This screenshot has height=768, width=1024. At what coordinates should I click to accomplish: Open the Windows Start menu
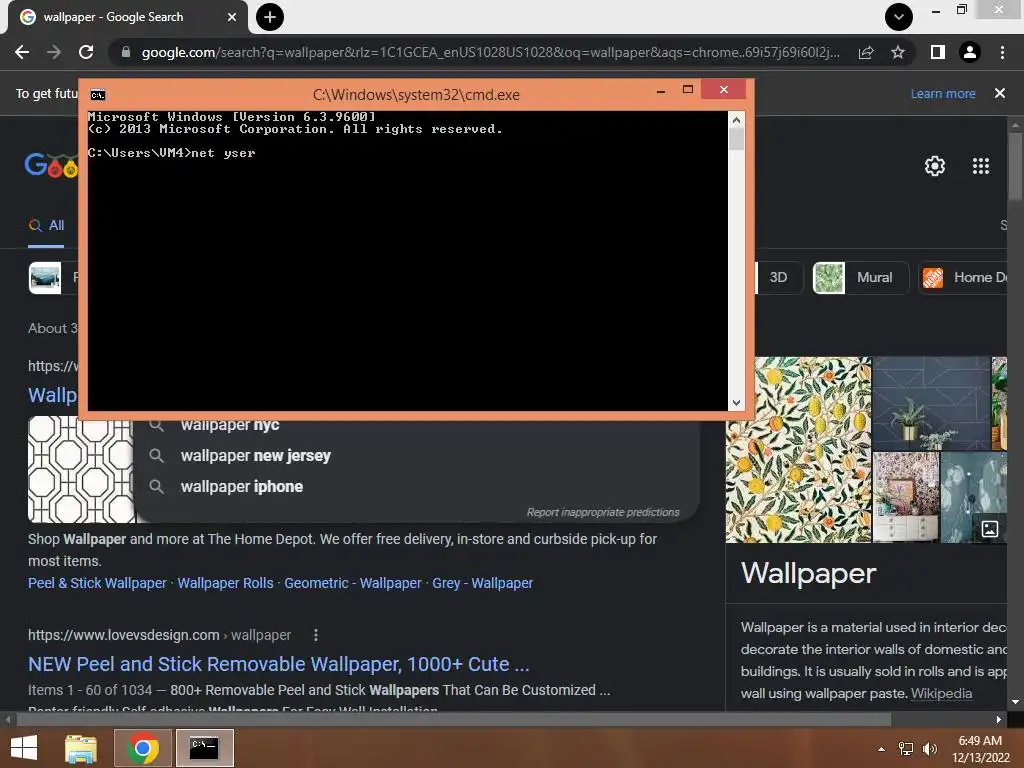(x=24, y=748)
